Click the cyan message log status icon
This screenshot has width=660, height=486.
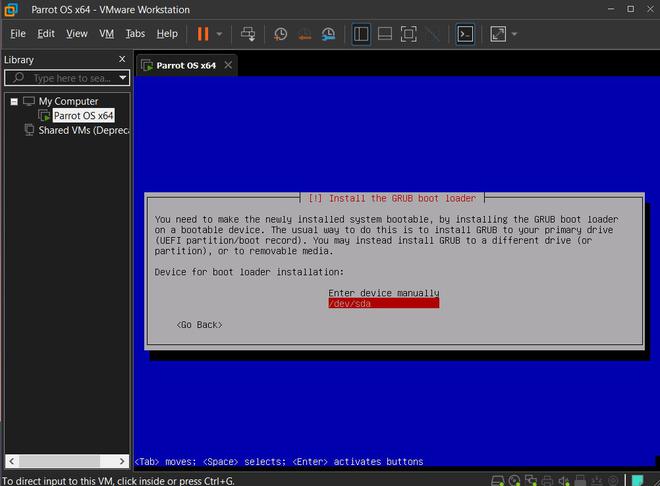click(638, 480)
